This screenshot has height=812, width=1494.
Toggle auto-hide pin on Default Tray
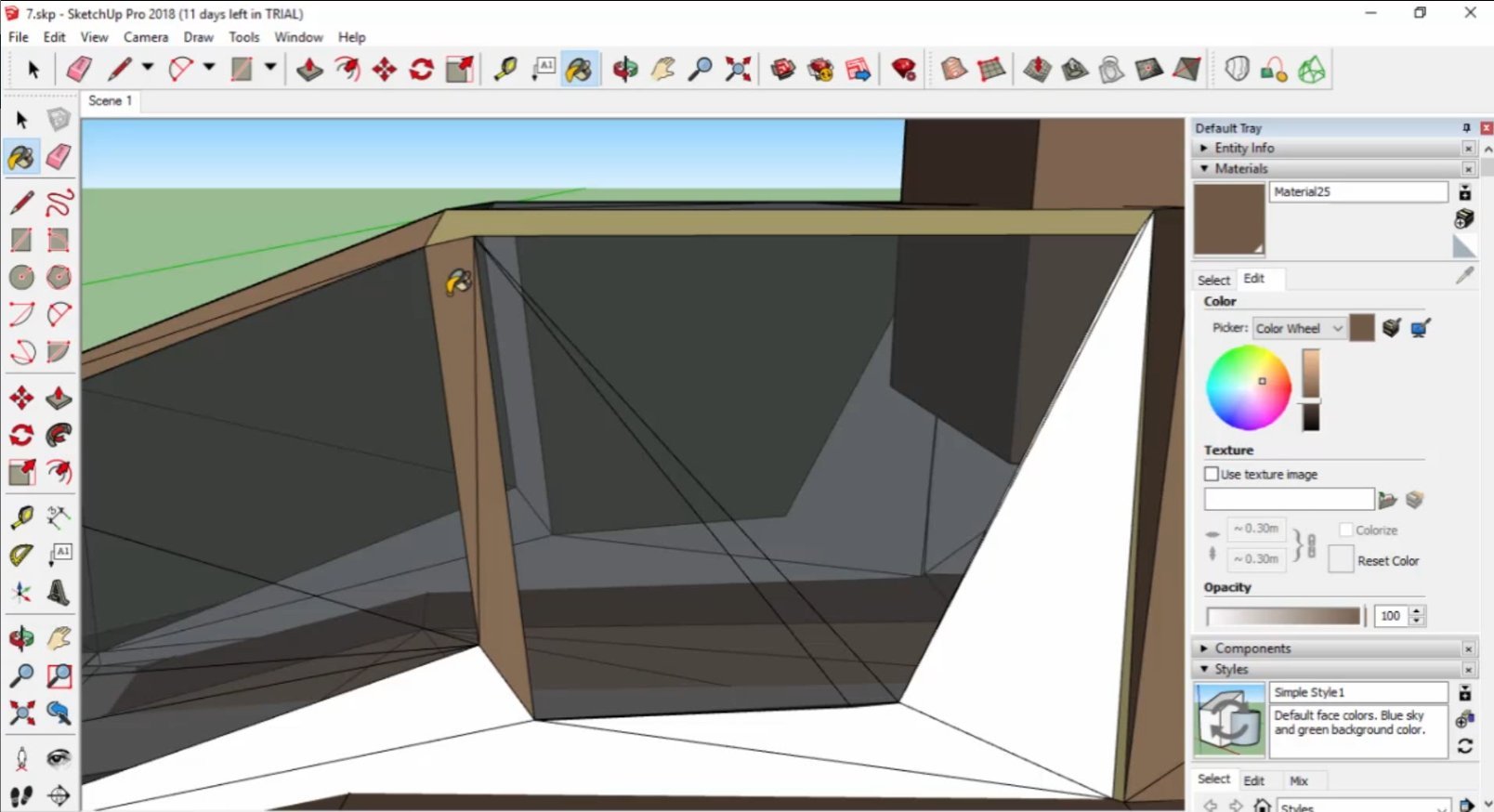coord(1466,128)
